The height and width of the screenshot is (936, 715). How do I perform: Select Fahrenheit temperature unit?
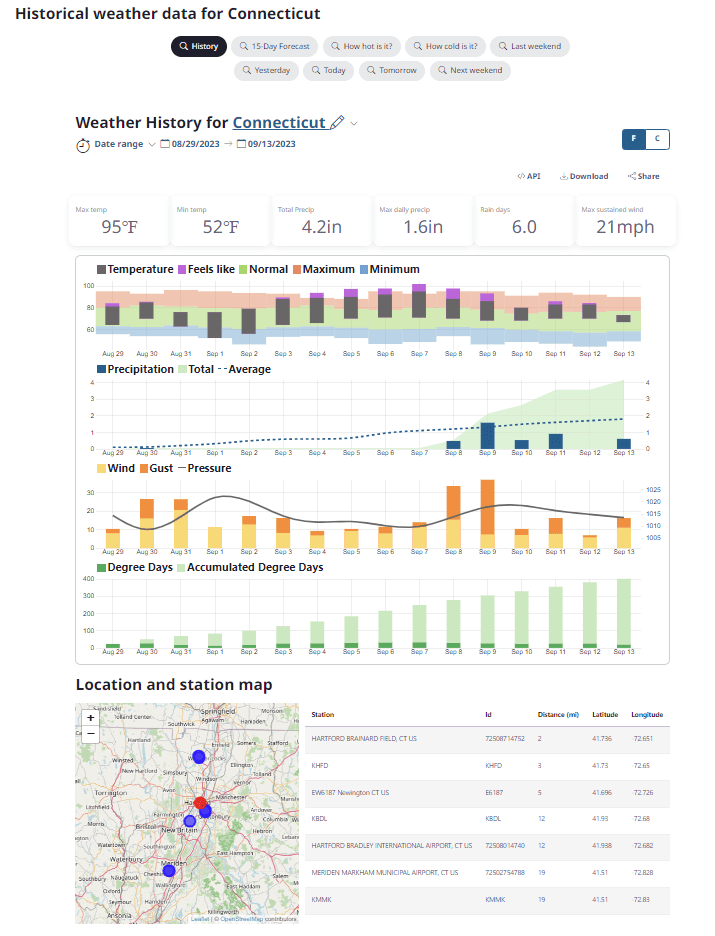tap(633, 139)
